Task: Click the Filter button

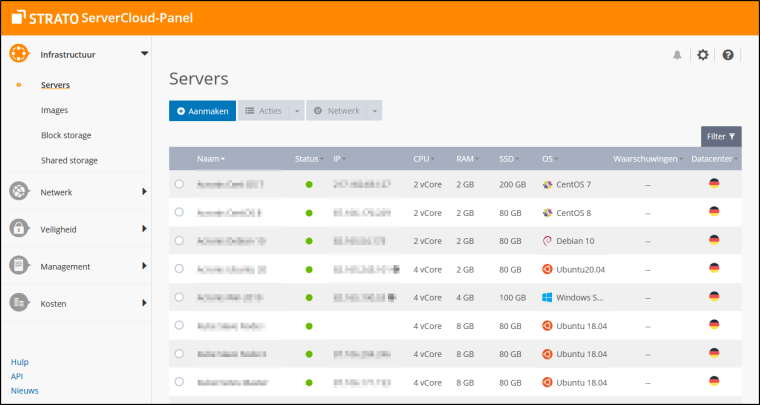Action: 721,136
